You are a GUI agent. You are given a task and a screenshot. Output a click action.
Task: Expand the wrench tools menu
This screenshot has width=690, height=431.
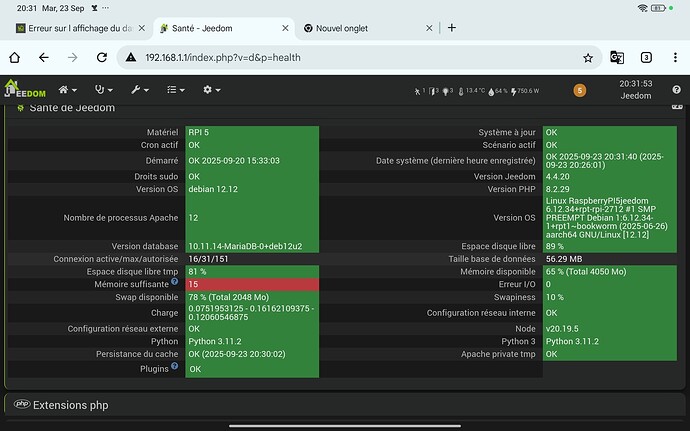pyautogui.click(x=139, y=90)
